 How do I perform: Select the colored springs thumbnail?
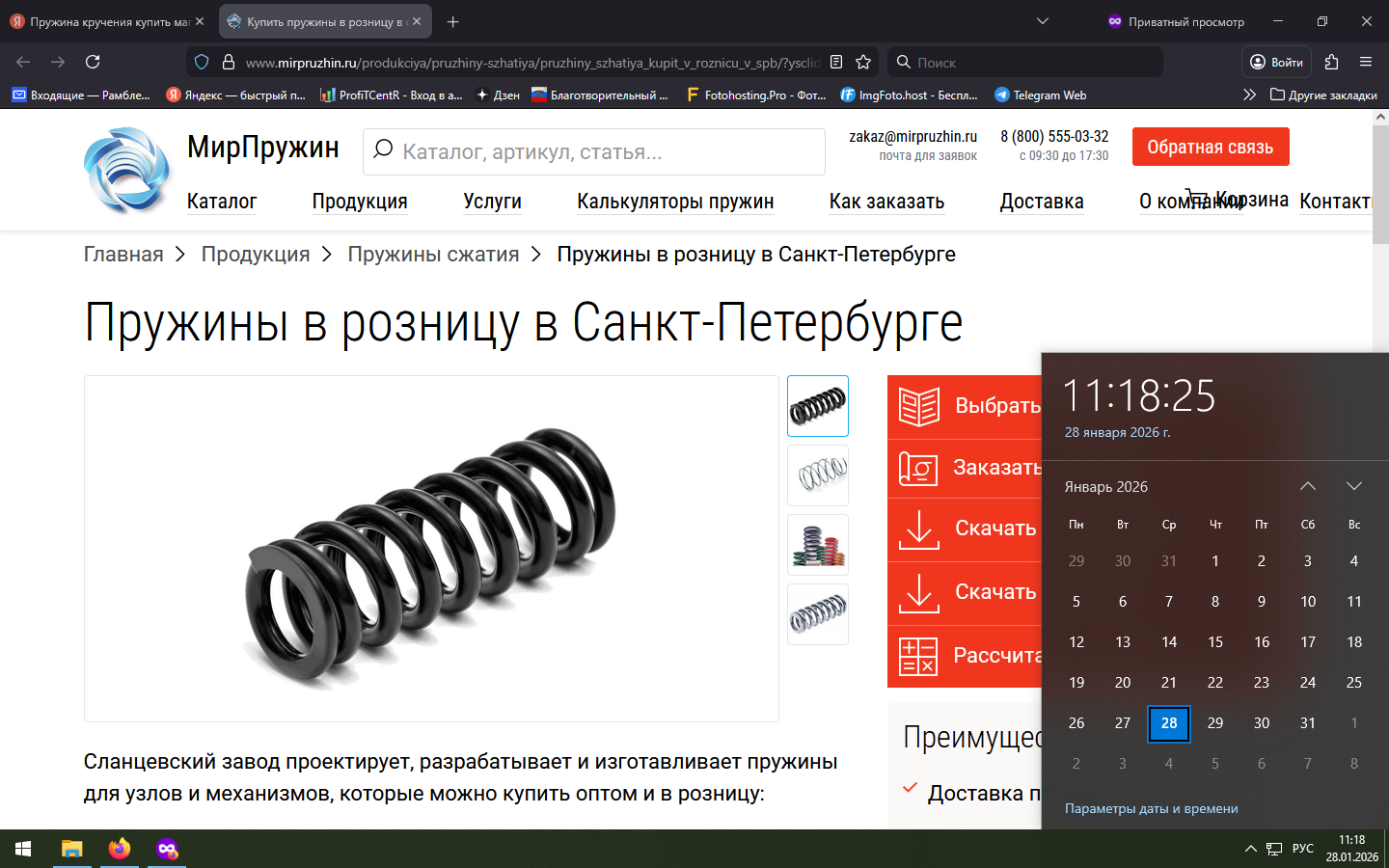tap(818, 545)
